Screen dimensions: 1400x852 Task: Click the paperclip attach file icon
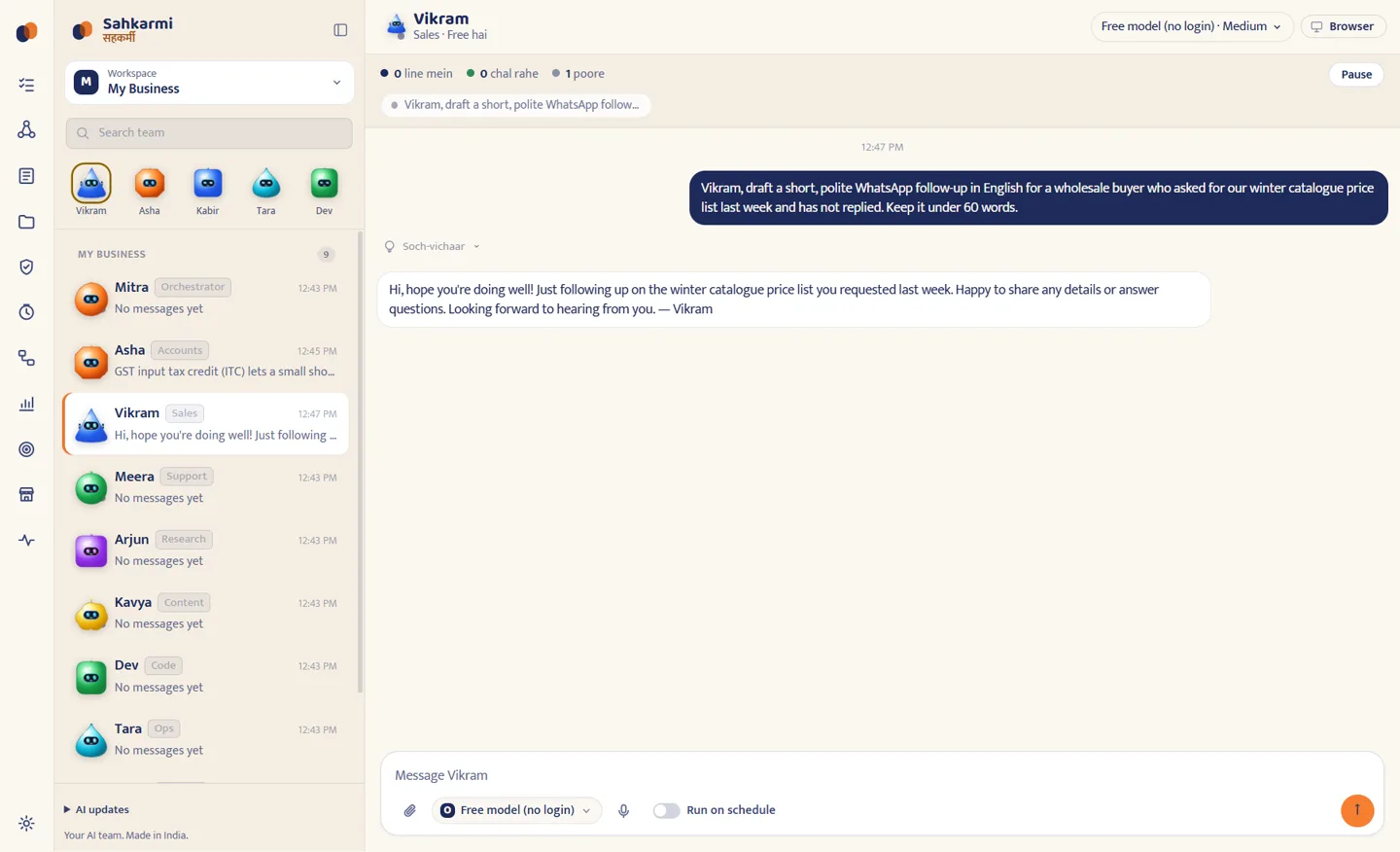[410, 810]
